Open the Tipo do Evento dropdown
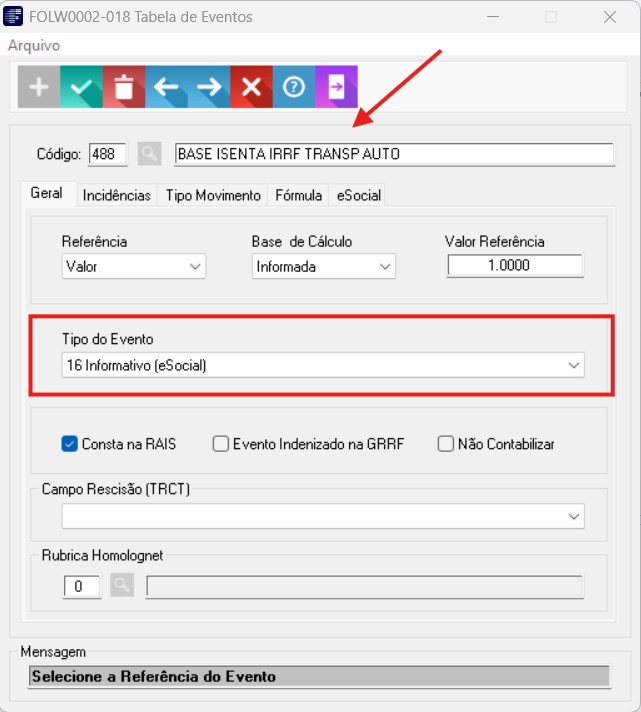Screen dimensions: 641x712 click(x=323, y=365)
